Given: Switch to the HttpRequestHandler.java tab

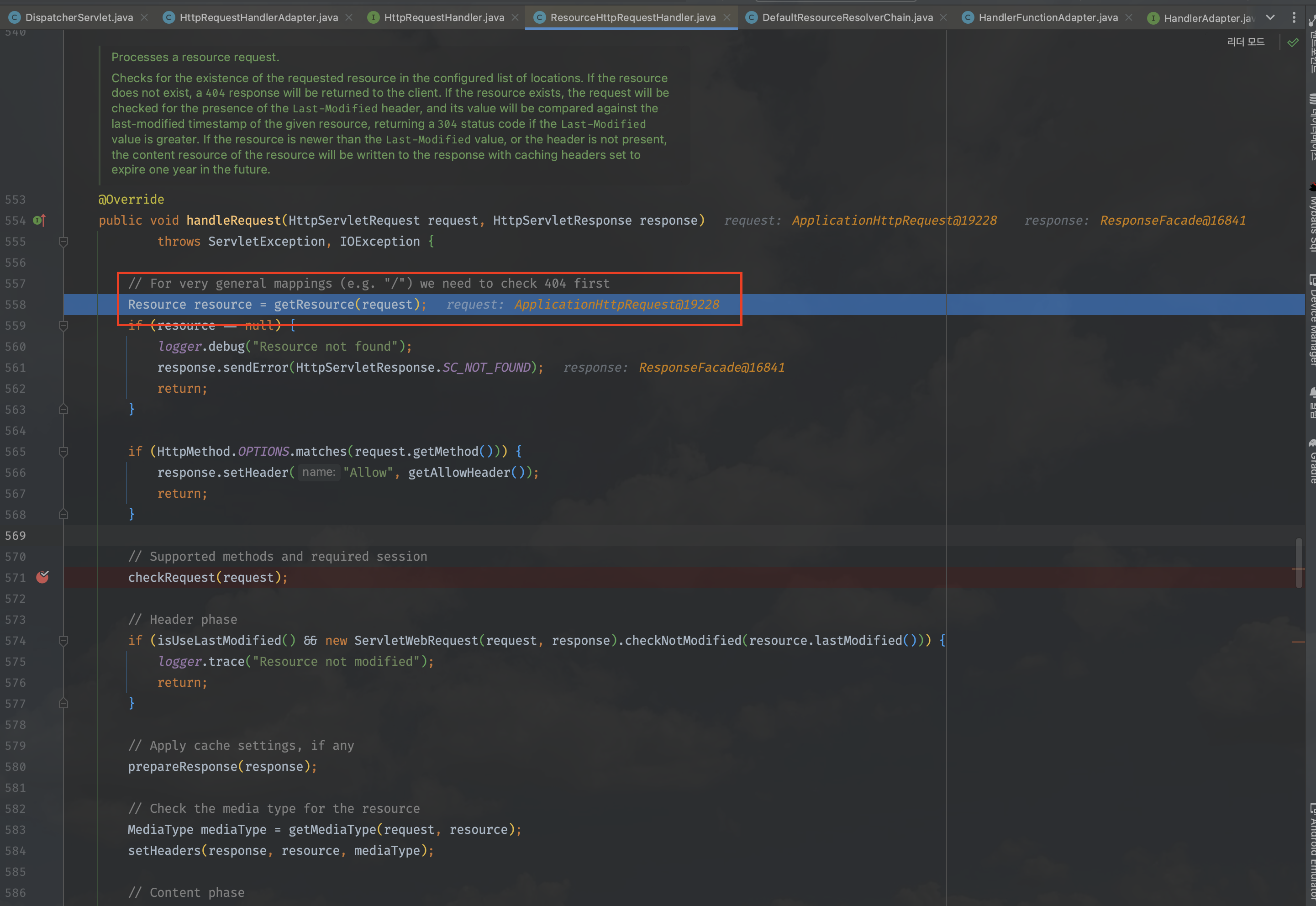Looking at the screenshot, I should (444, 18).
